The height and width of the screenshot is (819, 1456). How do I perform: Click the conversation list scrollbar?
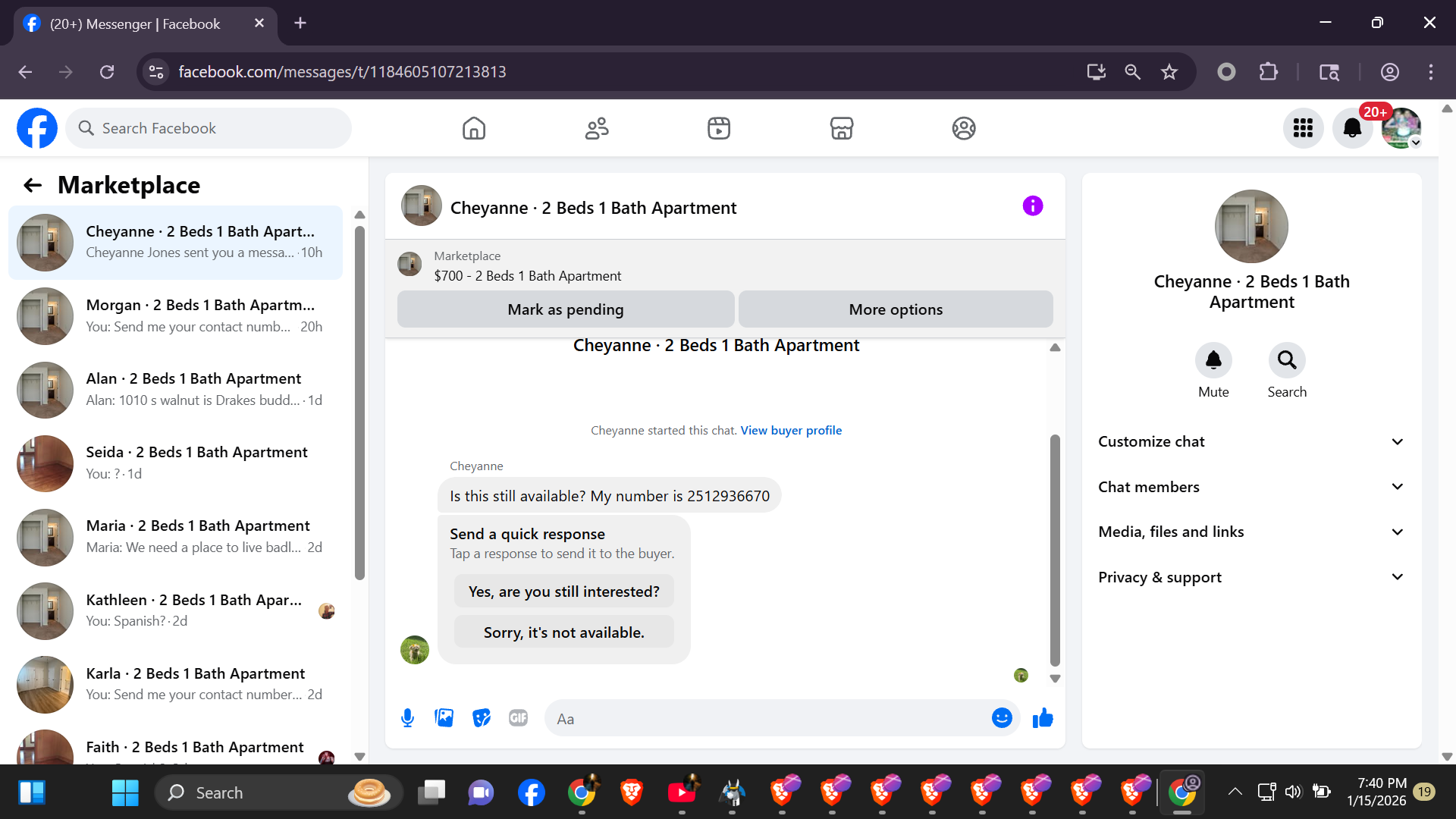pyautogui.click(x=359, y=402)
